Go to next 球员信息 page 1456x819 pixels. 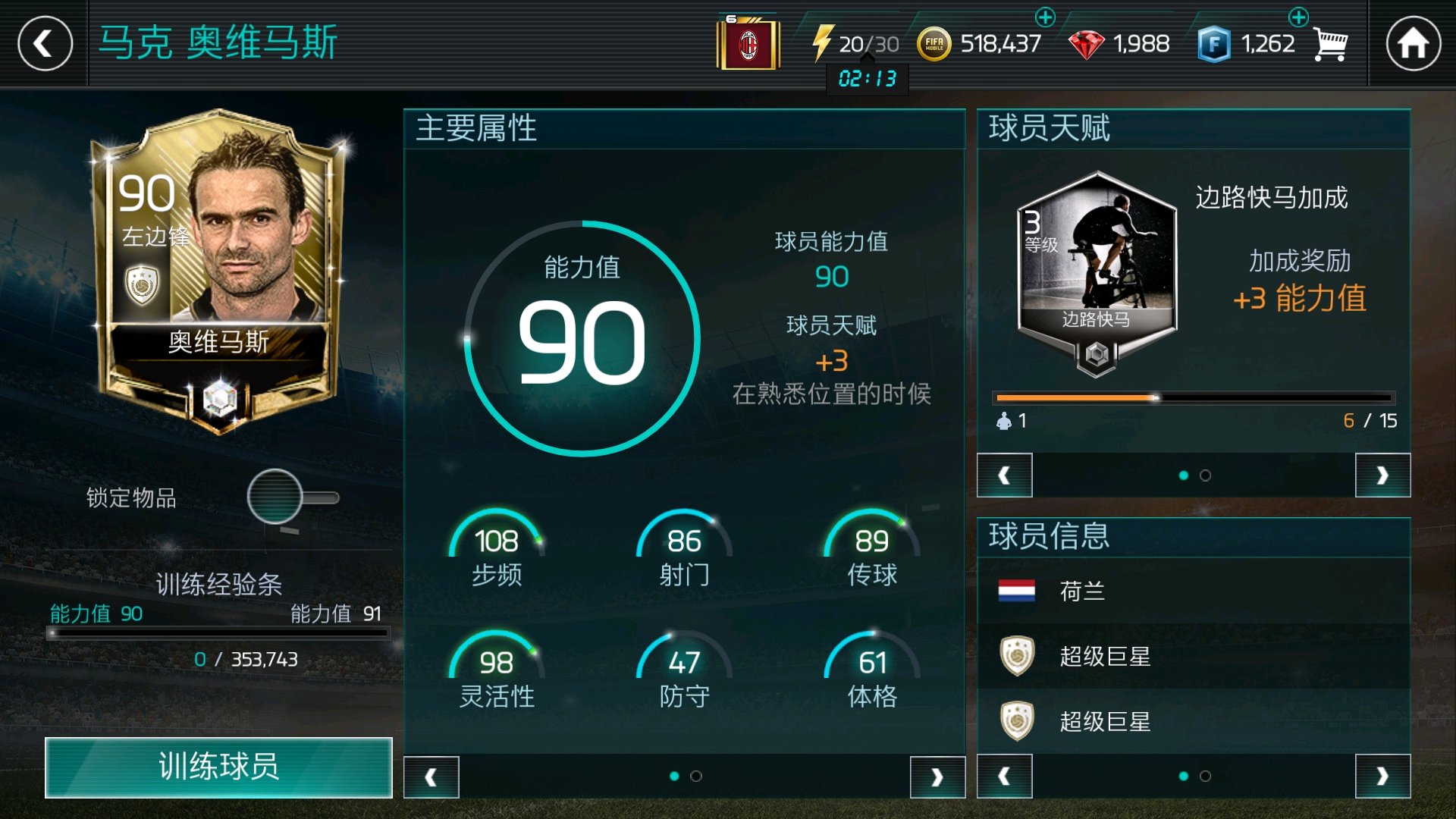point(1382,776)
